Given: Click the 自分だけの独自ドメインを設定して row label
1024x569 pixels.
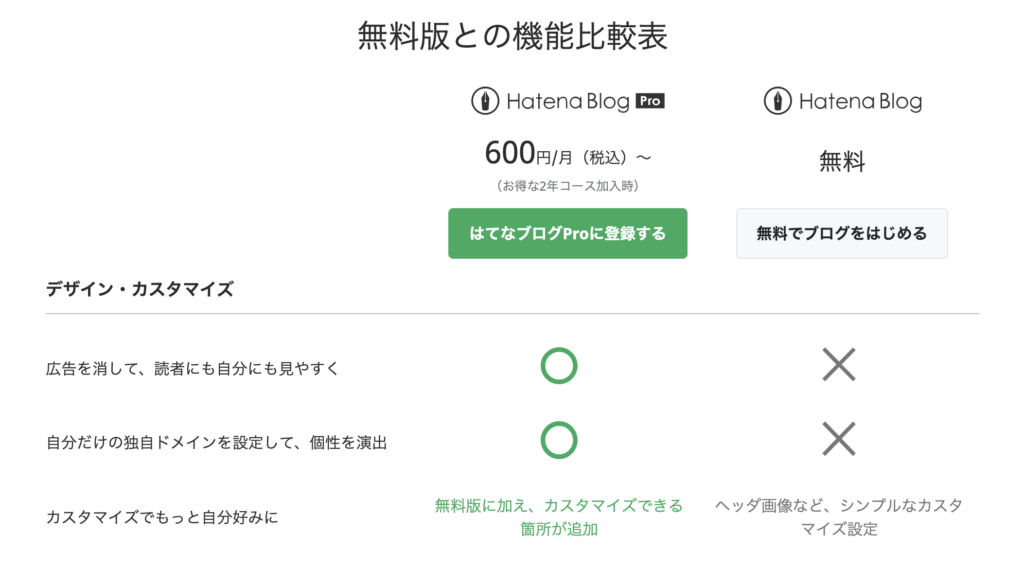Looking at the screenshot, I should coord(216,442).
